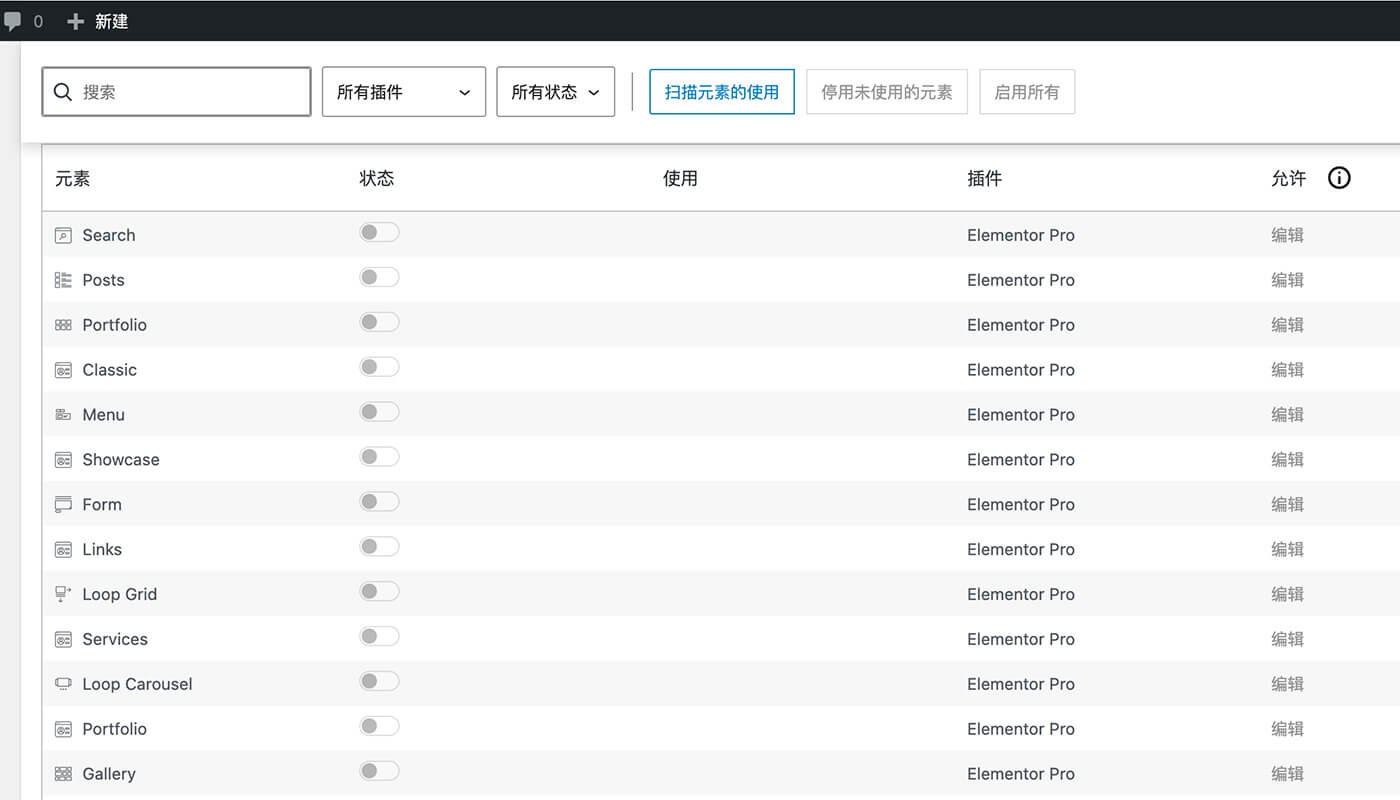Enable the Search element toggle
Viewport: 1400px width, 800px height.
pyautogui.click(x=379, y=231)
